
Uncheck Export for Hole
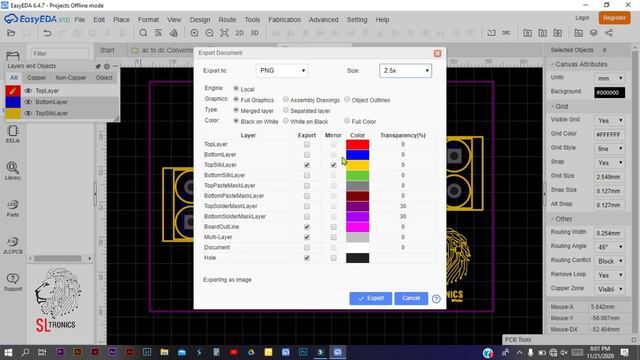pyautogui.click(x=307, y=258)
